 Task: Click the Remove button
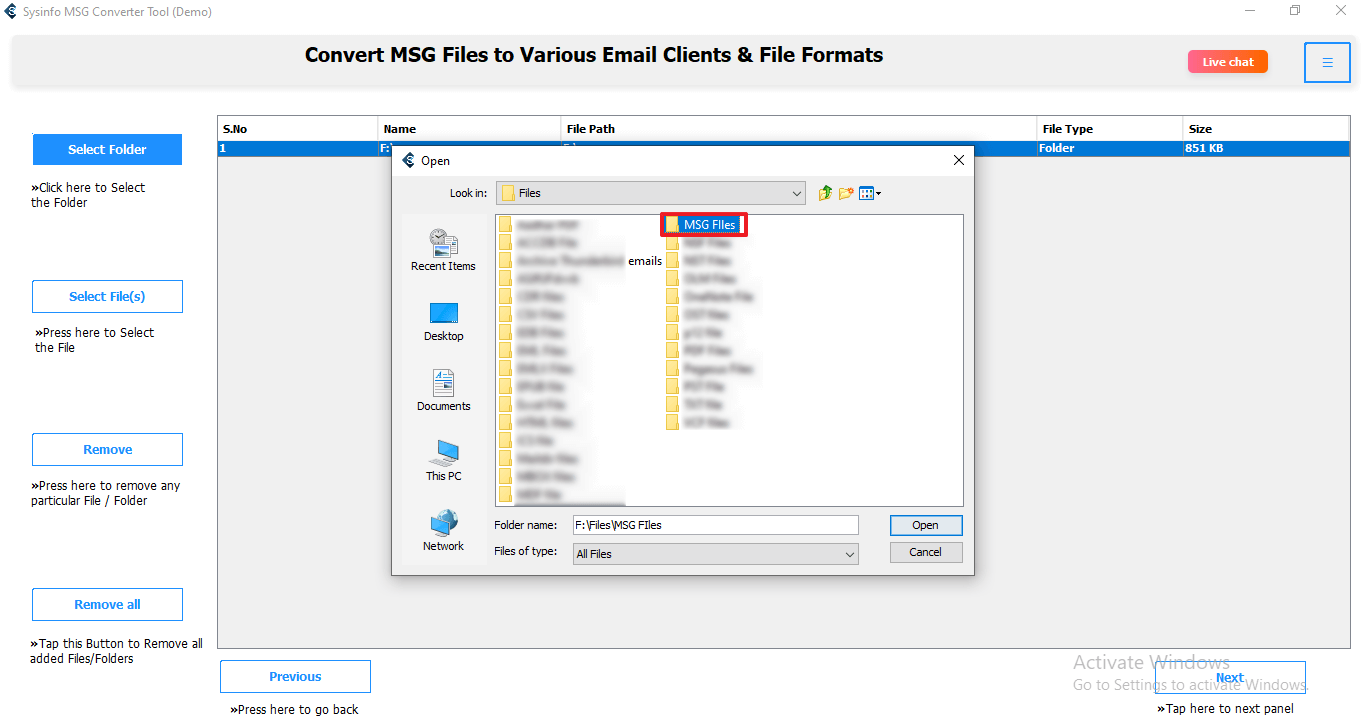(107, 449)
